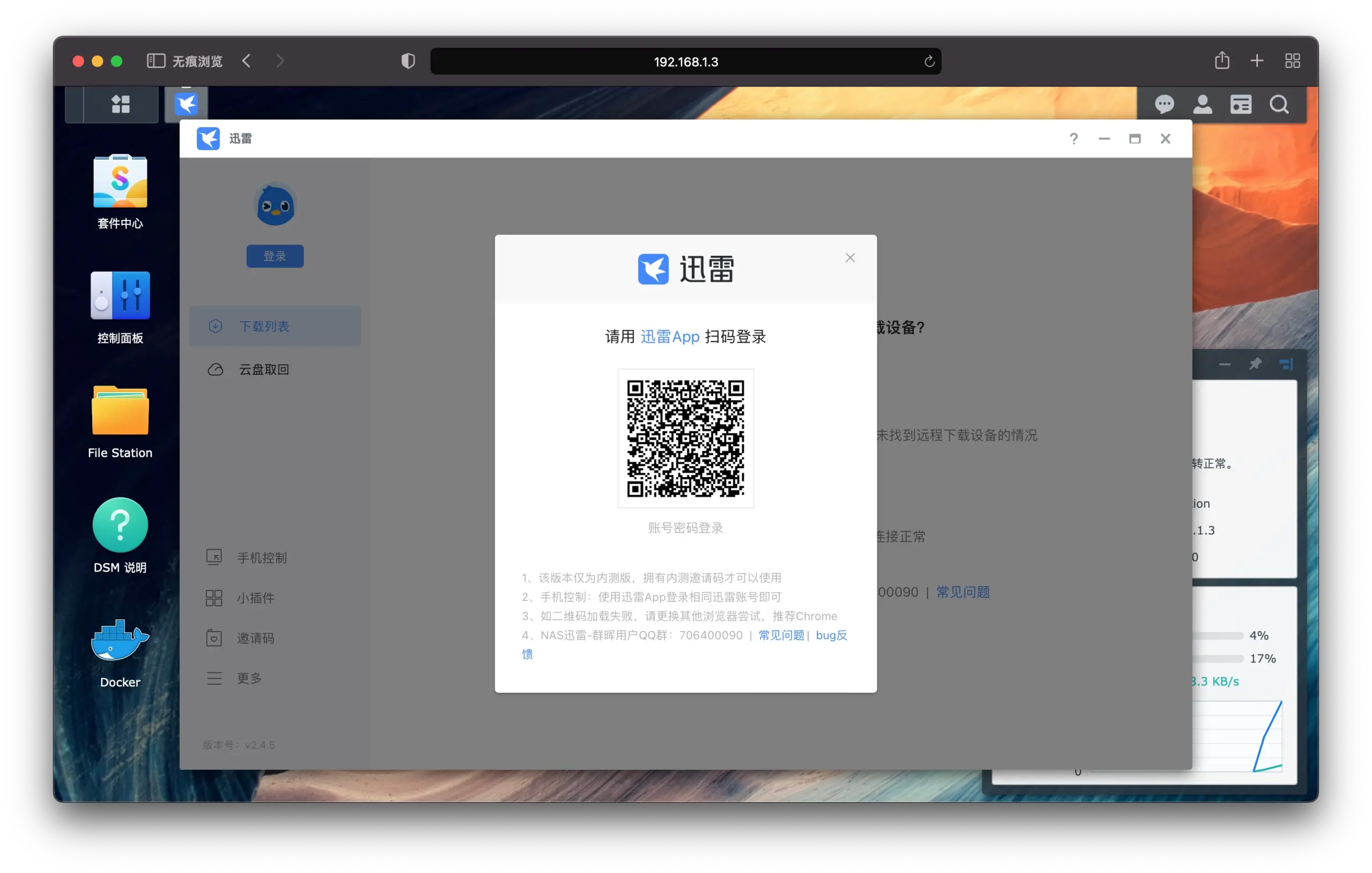The image size is (1372, 873).
Task: Open 邀请码 in the sidebar
Action: pyautogui.click(x=241, y=638)
